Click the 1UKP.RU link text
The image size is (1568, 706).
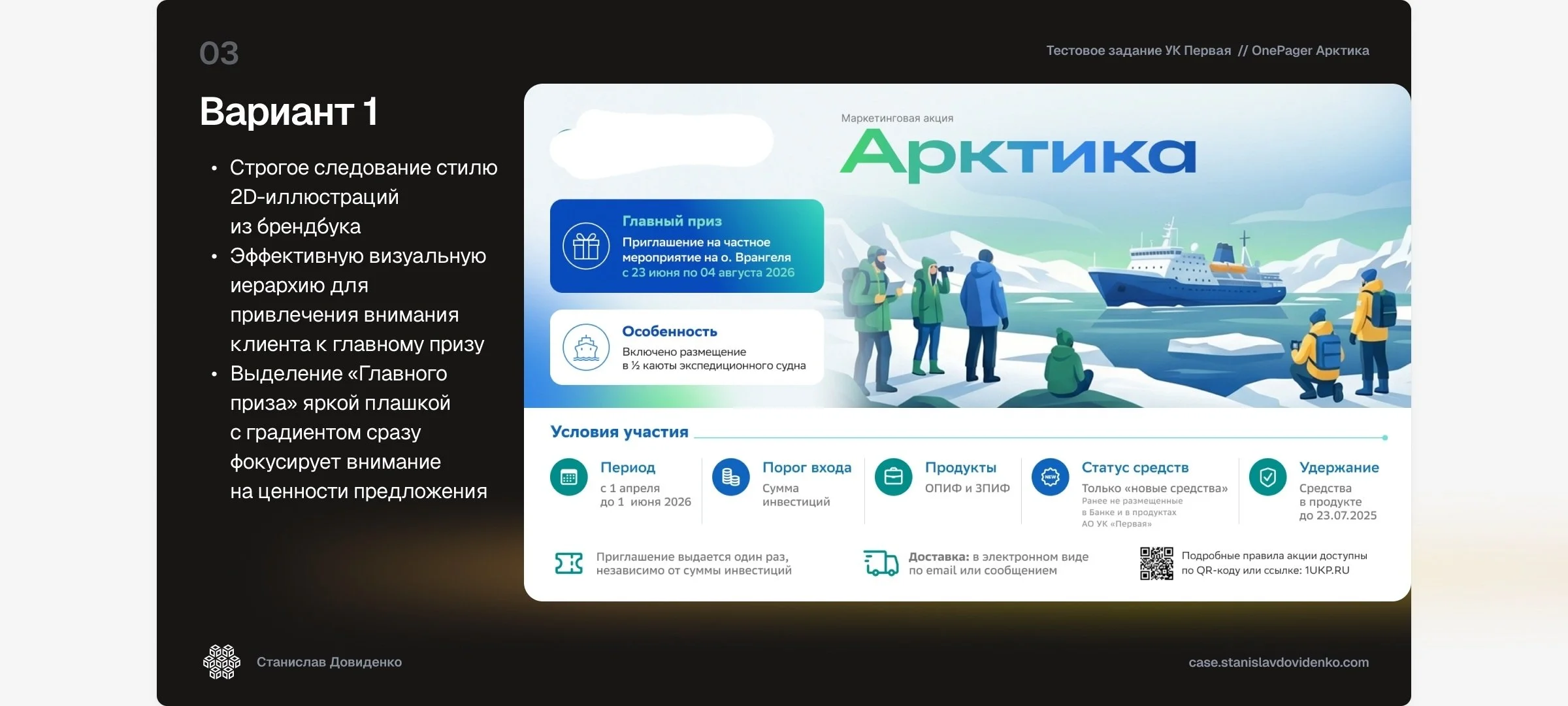(1327, 570)
